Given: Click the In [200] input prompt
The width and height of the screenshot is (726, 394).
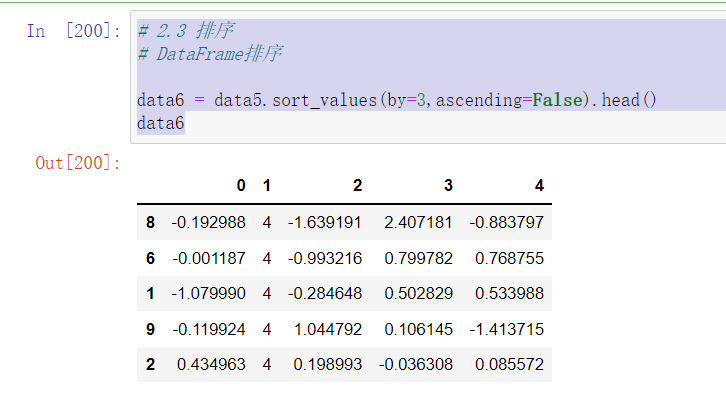Looking at the screenshot, I should pos(74,31).
